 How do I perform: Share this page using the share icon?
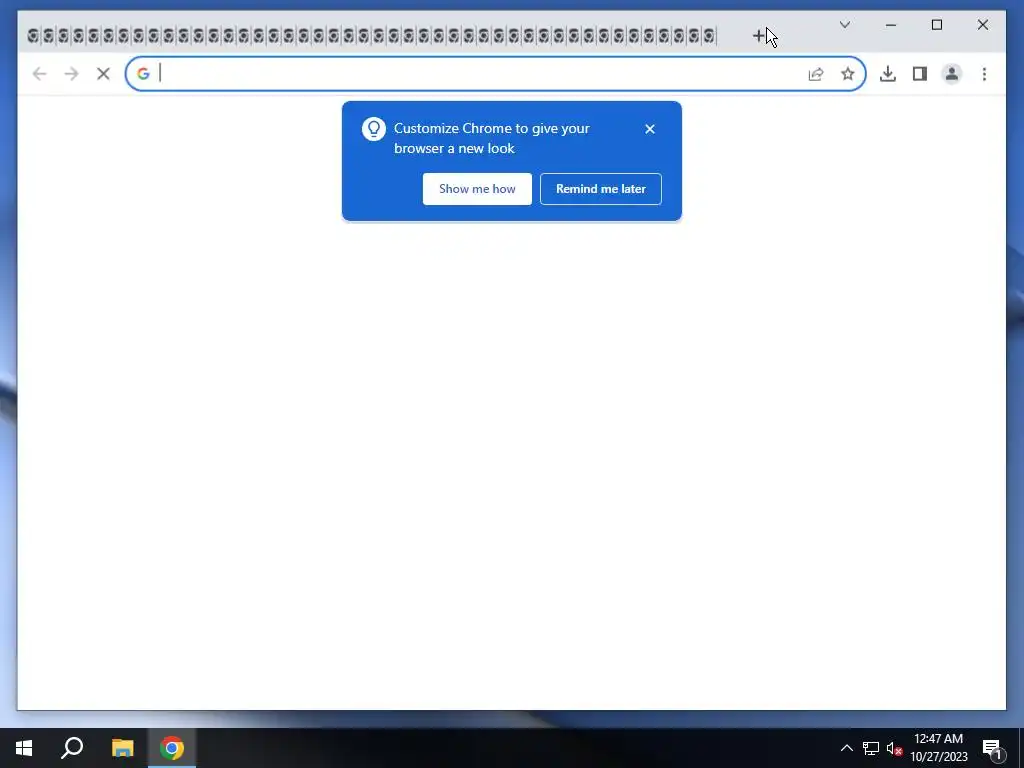coord(816,74)
